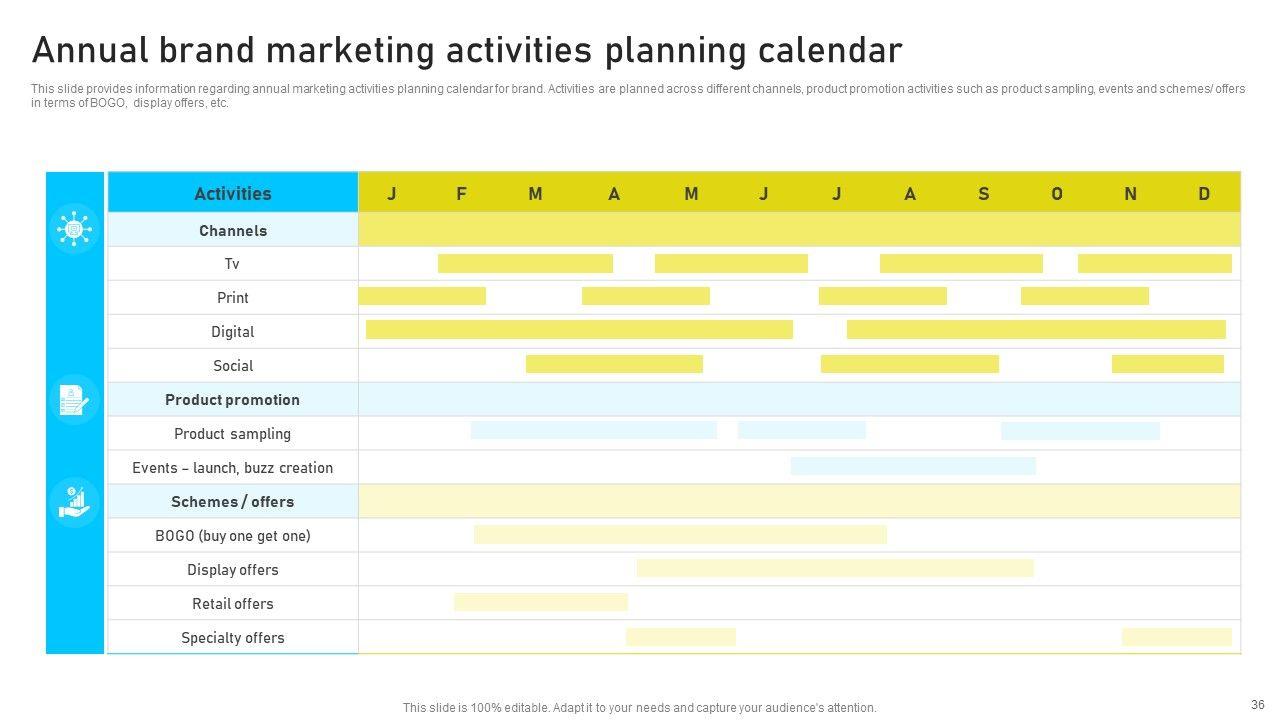Select the S month column header
This screenshot has height=720, width=1280.
click(x=983, y=194)
